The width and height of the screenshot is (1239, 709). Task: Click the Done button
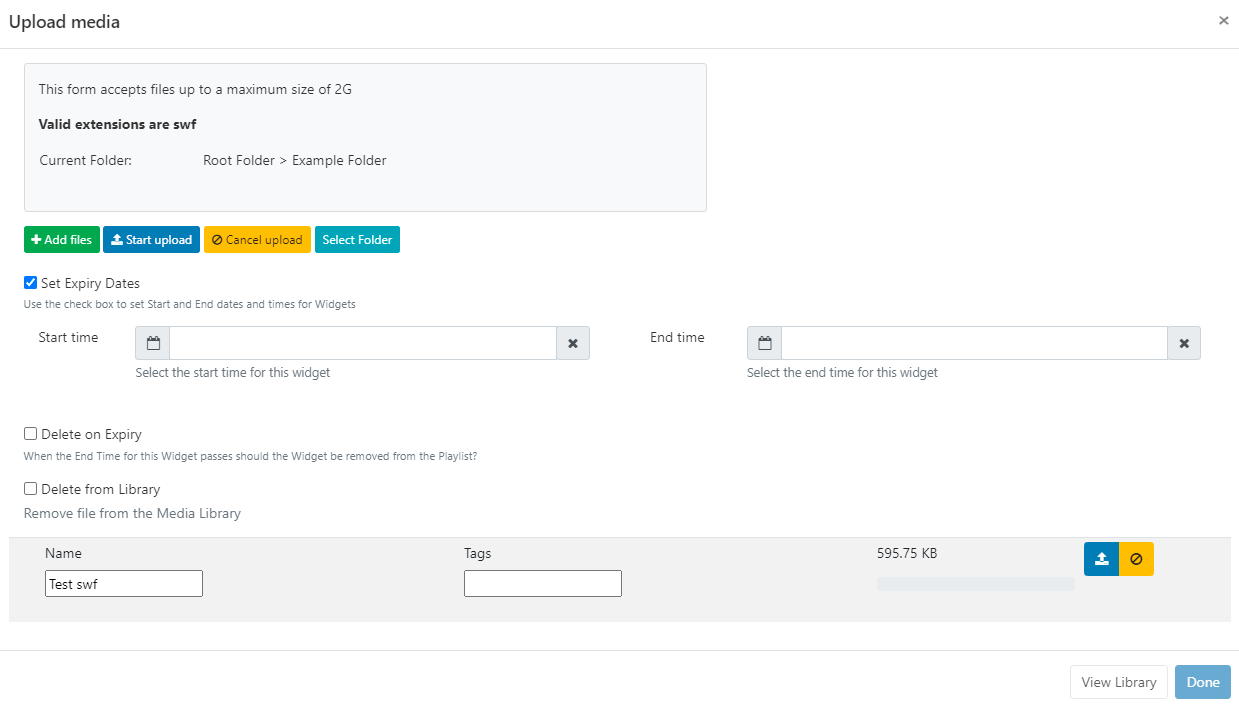tap(1202, 682)
